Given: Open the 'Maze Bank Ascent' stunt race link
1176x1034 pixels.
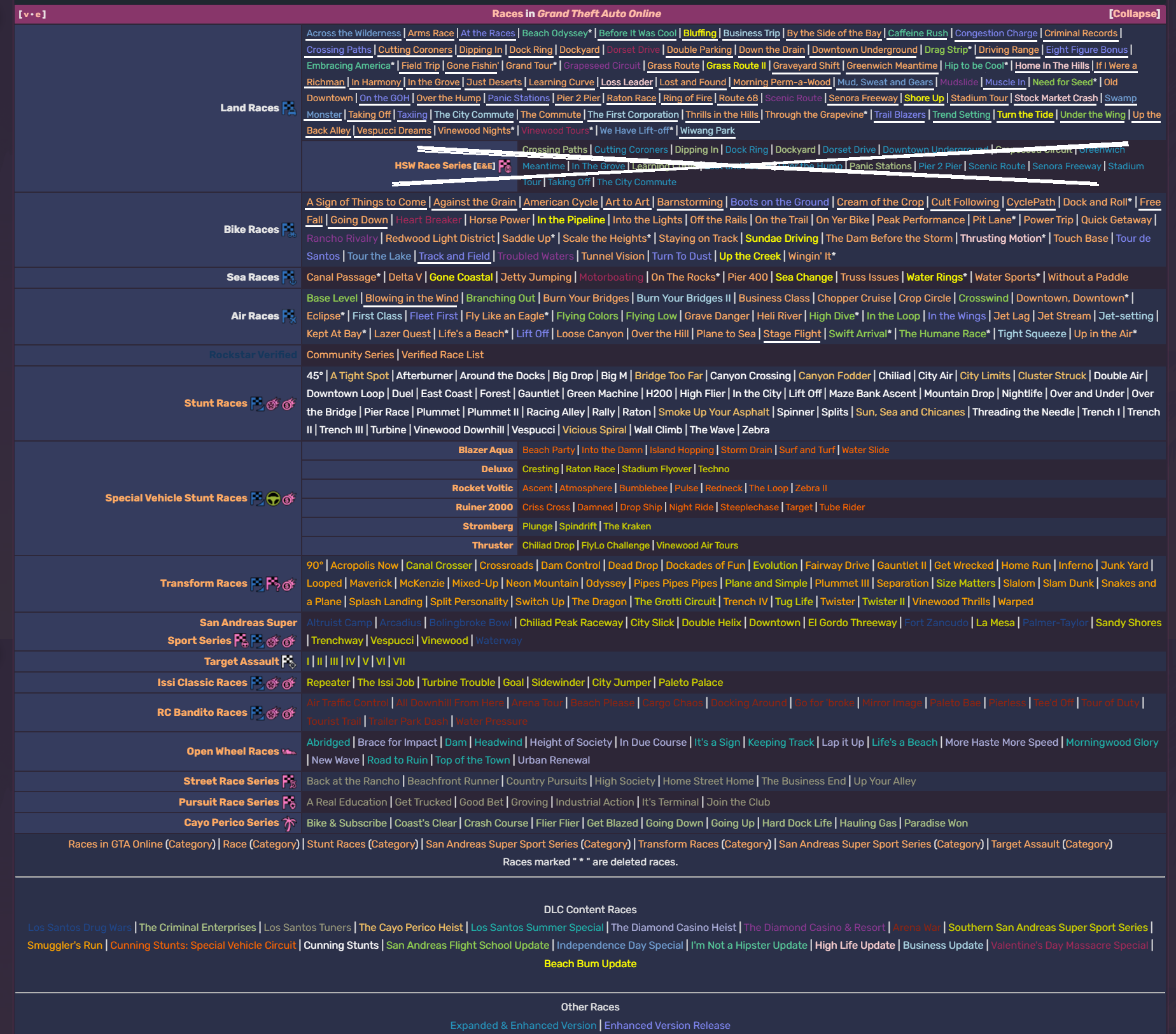Looking at the screenshot, I should [x=872, y=394].
